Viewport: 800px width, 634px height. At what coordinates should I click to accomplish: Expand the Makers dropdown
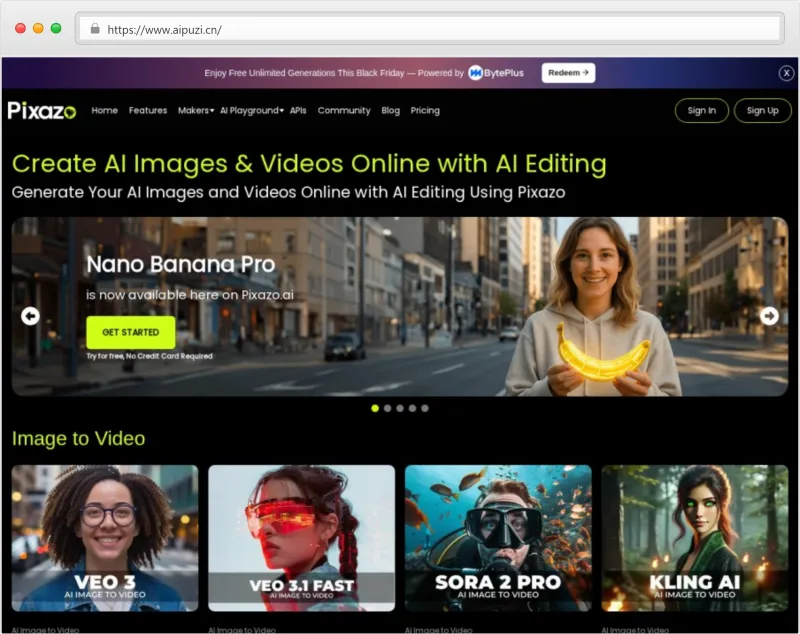pos(199,111)
